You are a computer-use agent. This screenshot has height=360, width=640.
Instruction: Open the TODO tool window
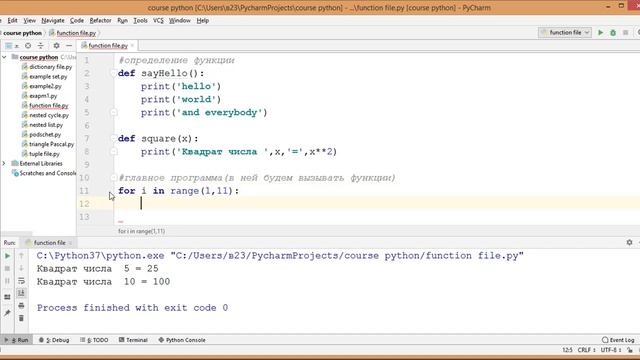click(94, 340)
